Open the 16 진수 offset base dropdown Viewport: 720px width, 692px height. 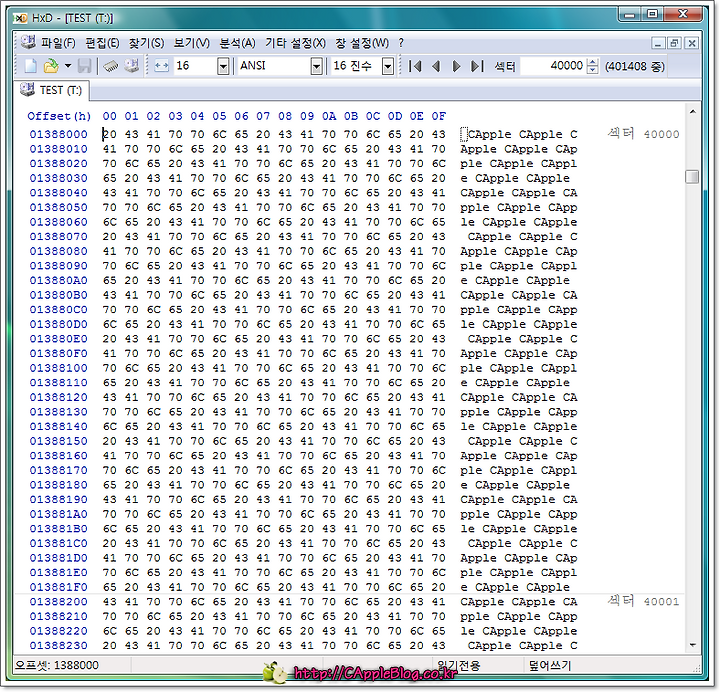click(x=388, y=67)
